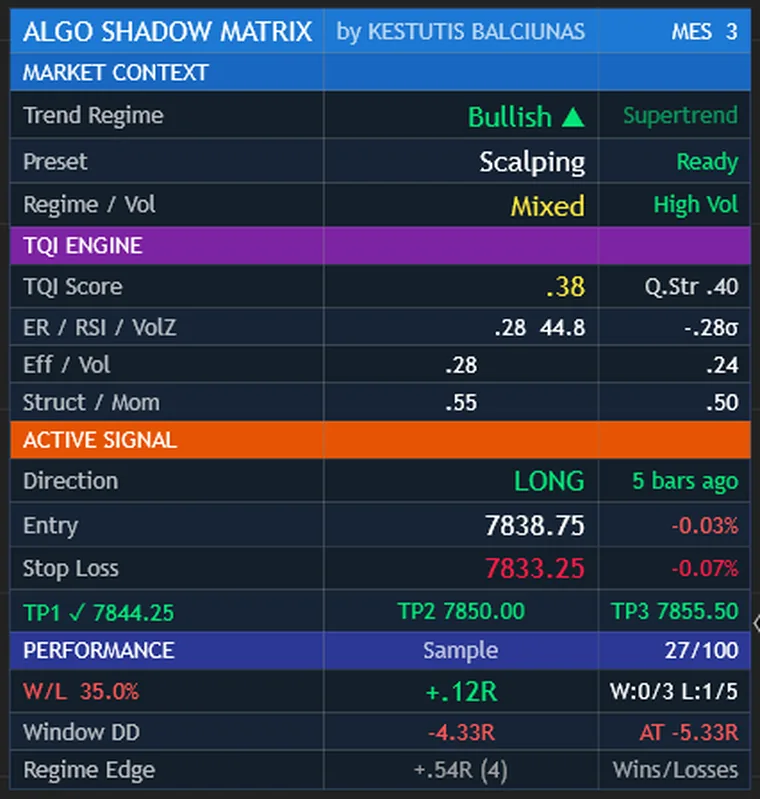760x799 pixels.
Task: Click the -0.03% entry change
Action: coord(704,525)
